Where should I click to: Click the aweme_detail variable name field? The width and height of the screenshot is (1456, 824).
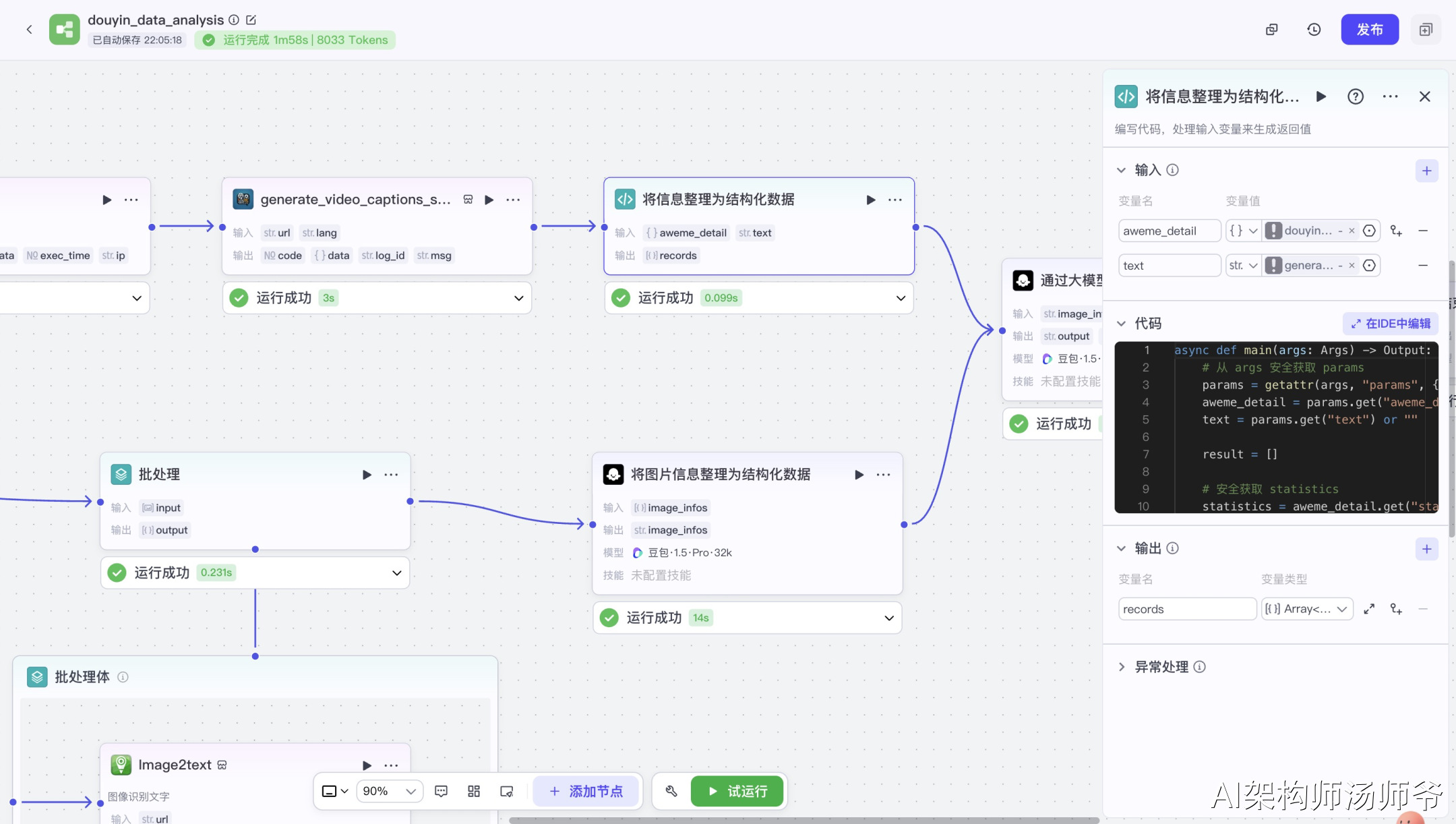click(1169, 231)
